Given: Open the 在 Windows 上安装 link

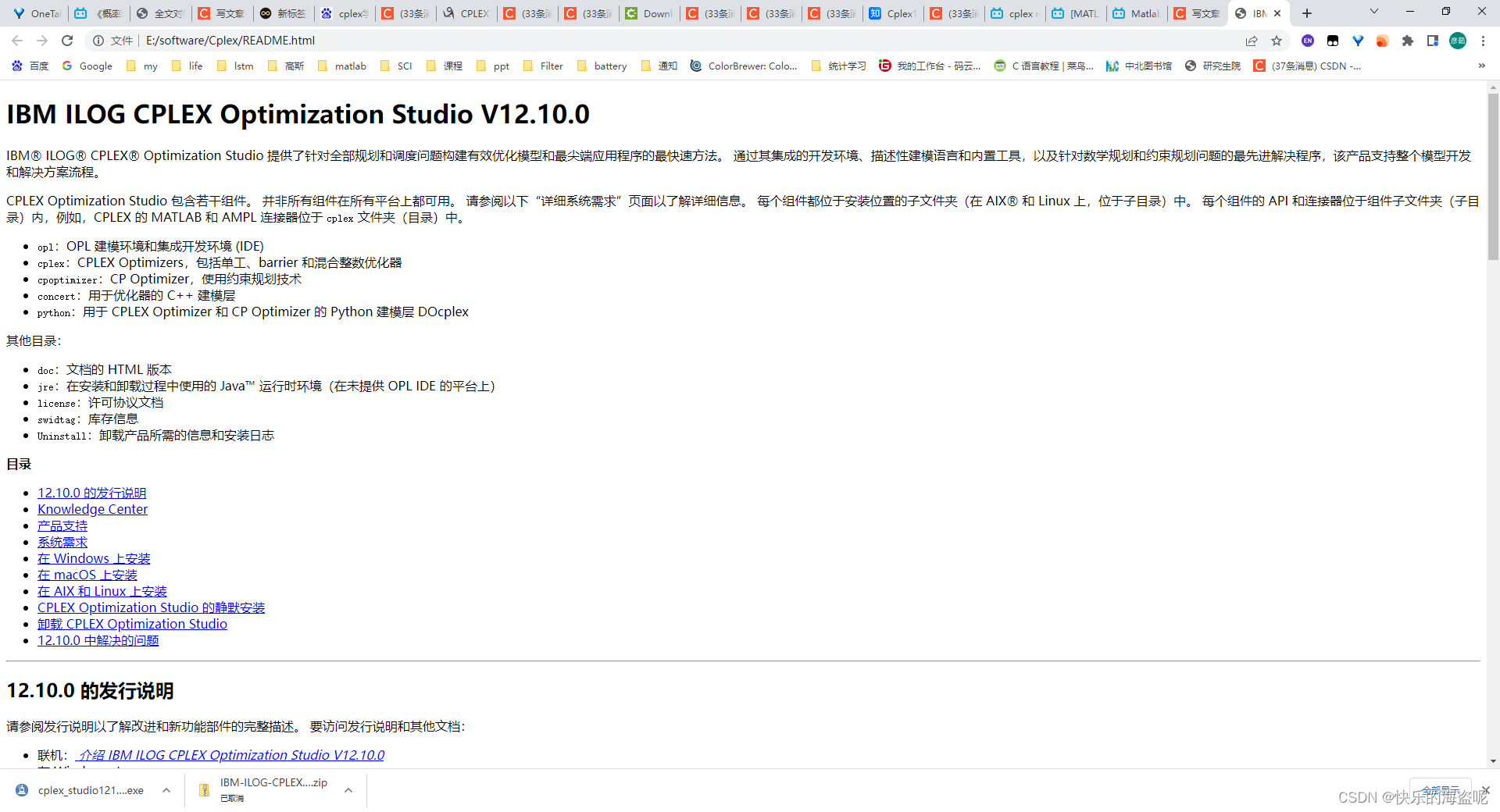Looking at the screenshot, I should [x=94, y=558].
